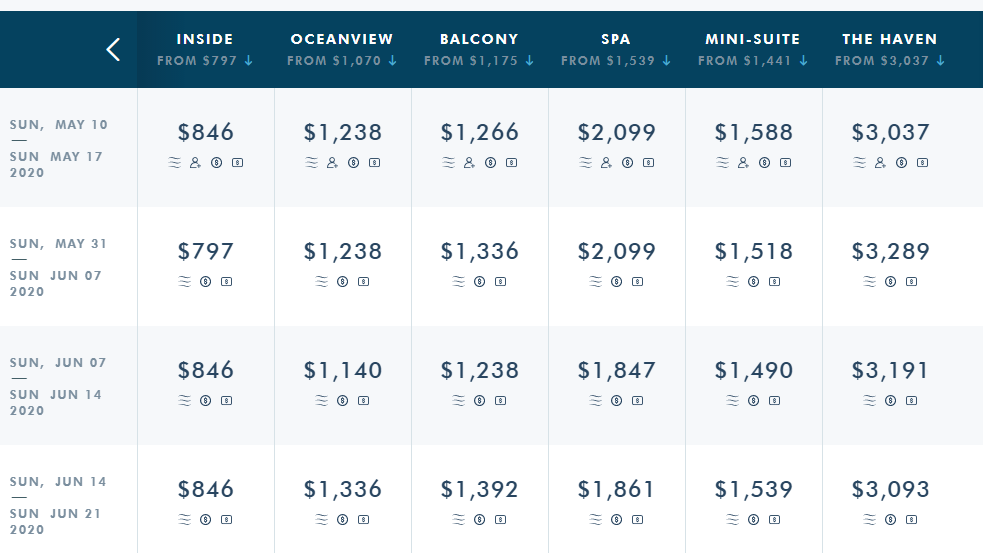Image resolution: width=983 pixels, height=553 pixels.
Task: Click dollar coin icon under May 10 Balcony $1,266
Action: click(490, 162)
